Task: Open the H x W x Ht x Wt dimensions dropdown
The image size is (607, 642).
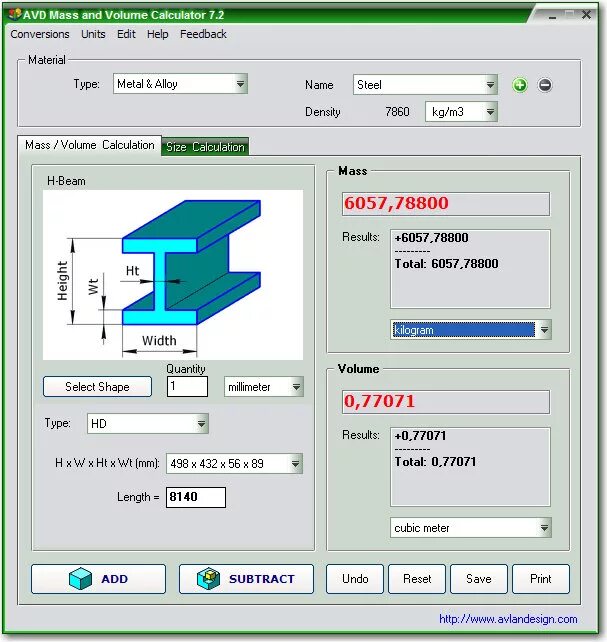Action: pos(235,463)
